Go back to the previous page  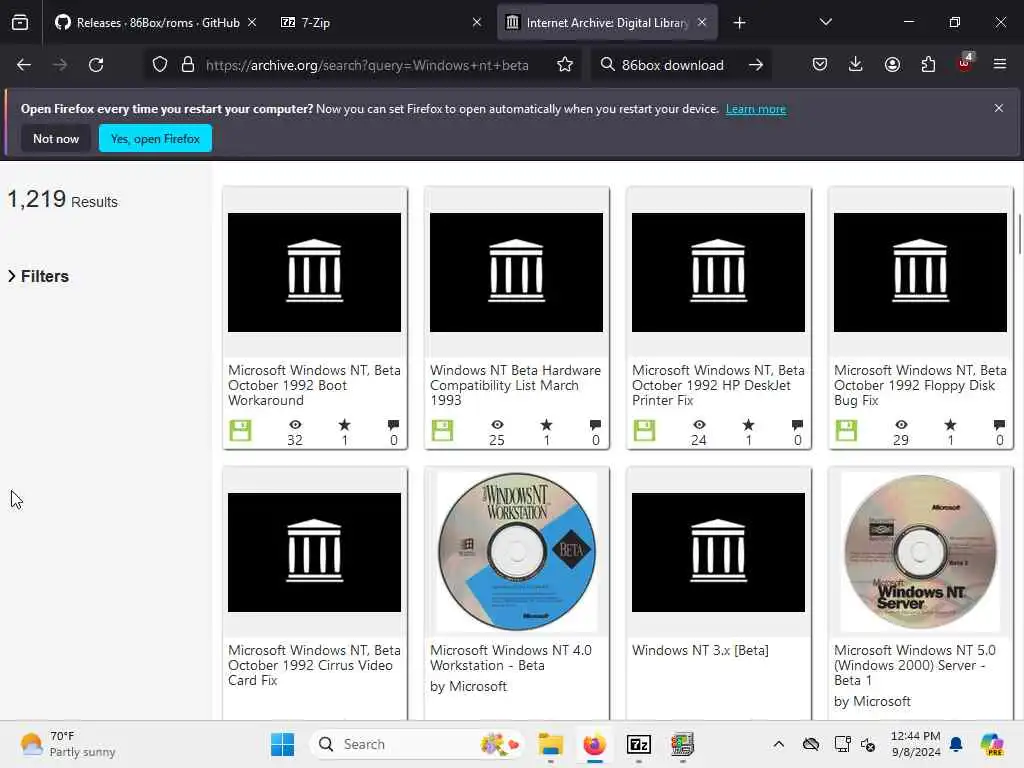24,65
